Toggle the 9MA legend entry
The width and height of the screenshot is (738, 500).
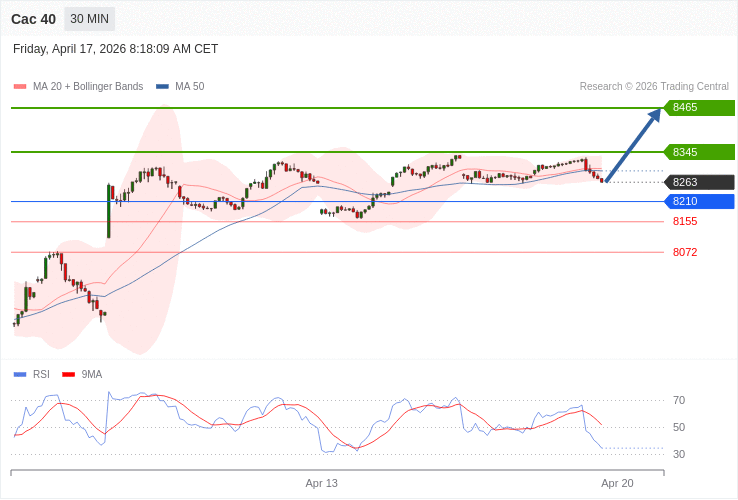point(92,374)
